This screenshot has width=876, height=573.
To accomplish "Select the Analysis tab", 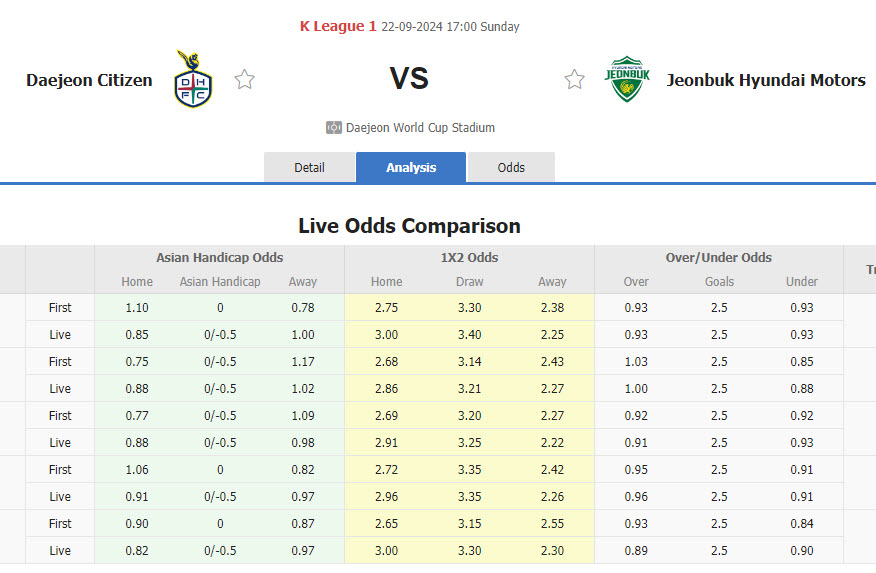I will 411,167.
